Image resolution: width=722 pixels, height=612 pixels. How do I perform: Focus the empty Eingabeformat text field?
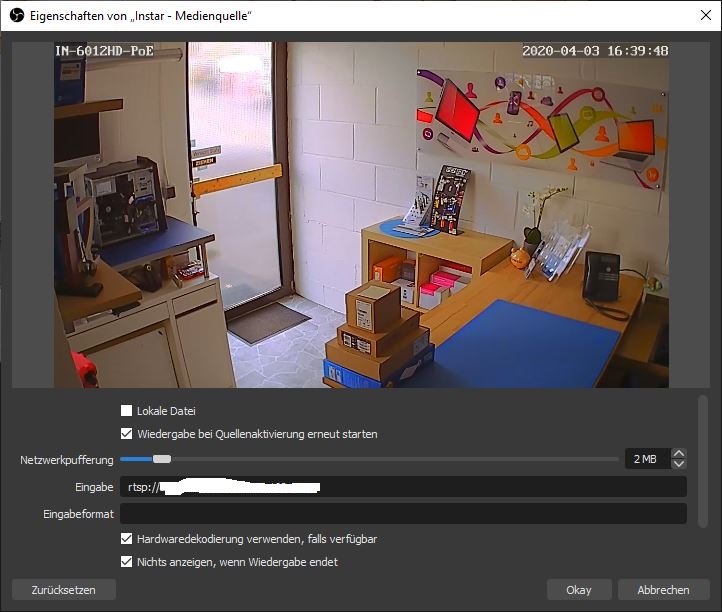click(x=403, y=514)
